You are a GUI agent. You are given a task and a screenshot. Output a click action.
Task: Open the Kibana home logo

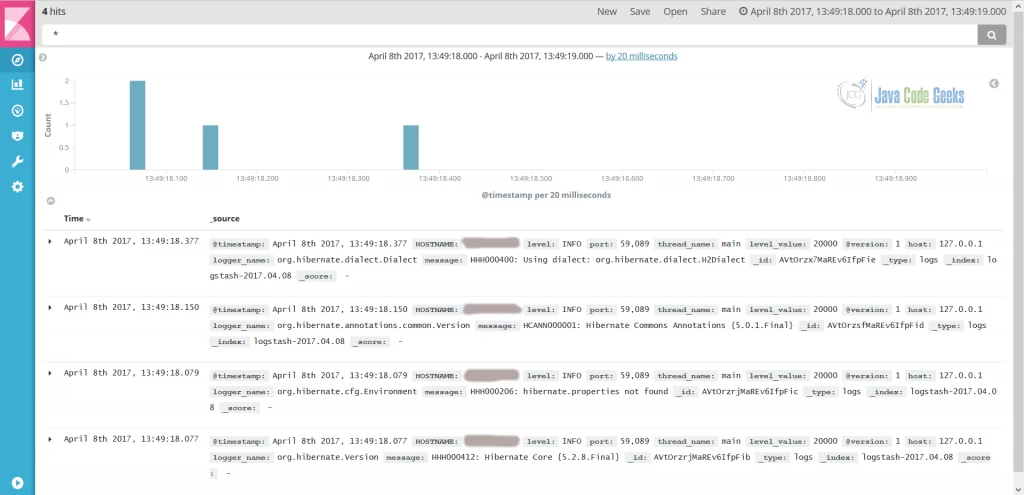point(18,24)
